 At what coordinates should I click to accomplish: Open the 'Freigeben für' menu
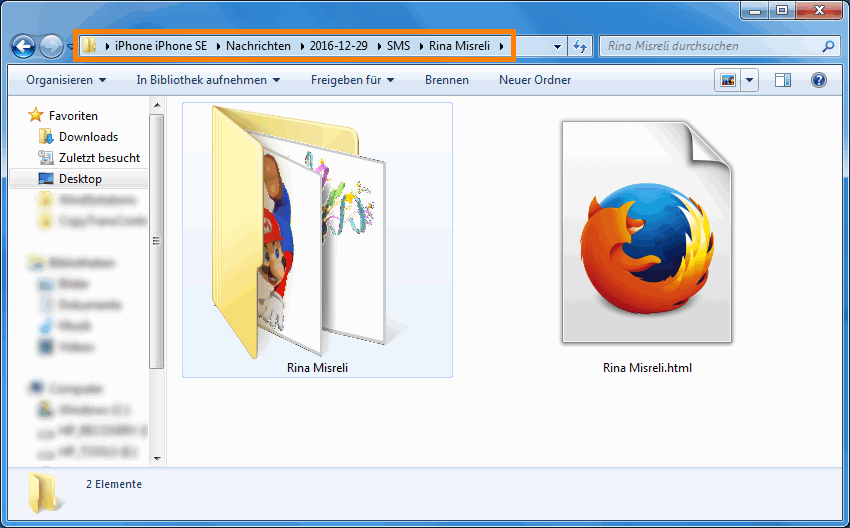[x=352, y=80]
